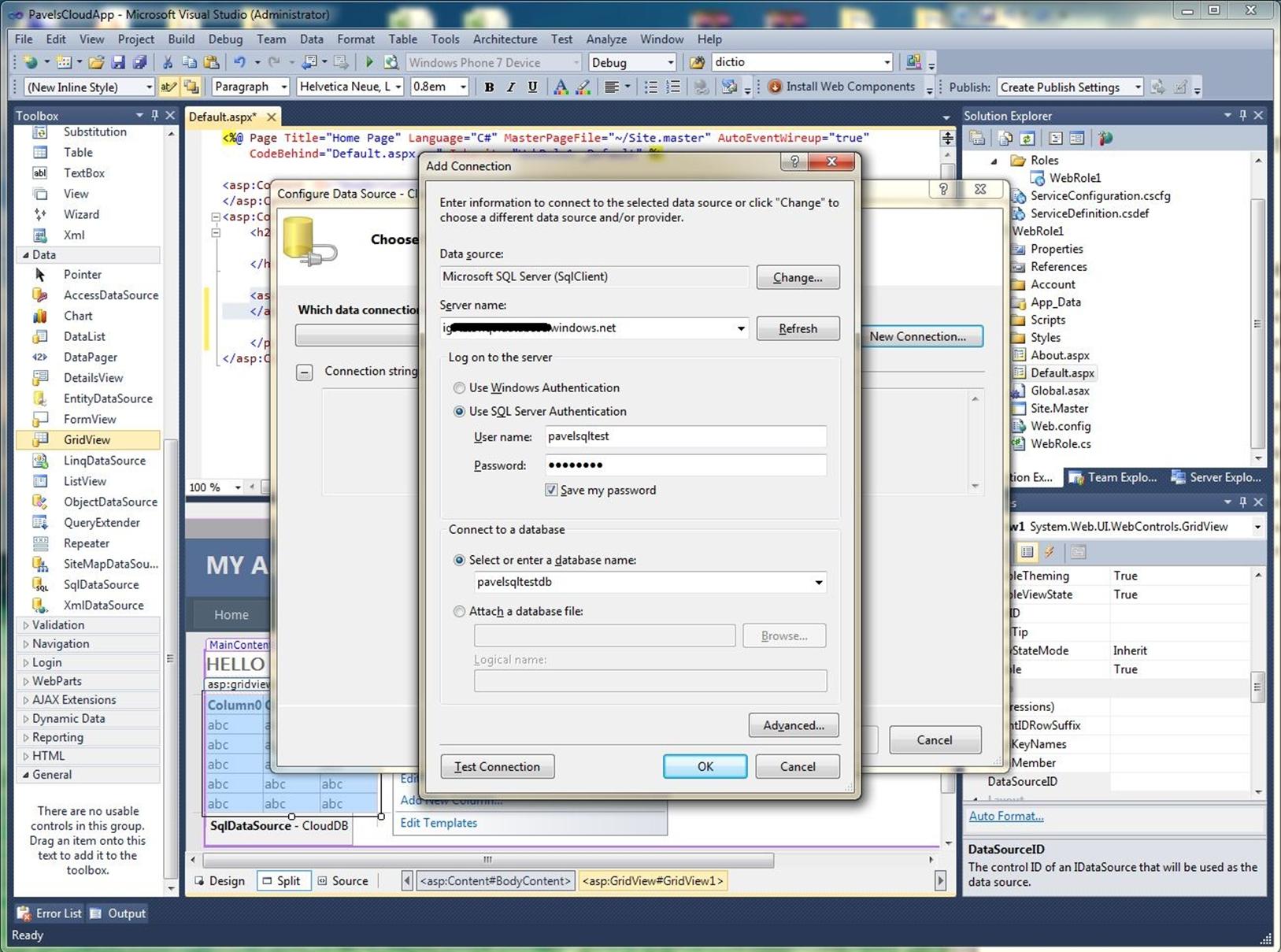Viewport: 1281px width, 952px height.
Task: Click the Install Web Components icon
Action: [x=775, y=87]
